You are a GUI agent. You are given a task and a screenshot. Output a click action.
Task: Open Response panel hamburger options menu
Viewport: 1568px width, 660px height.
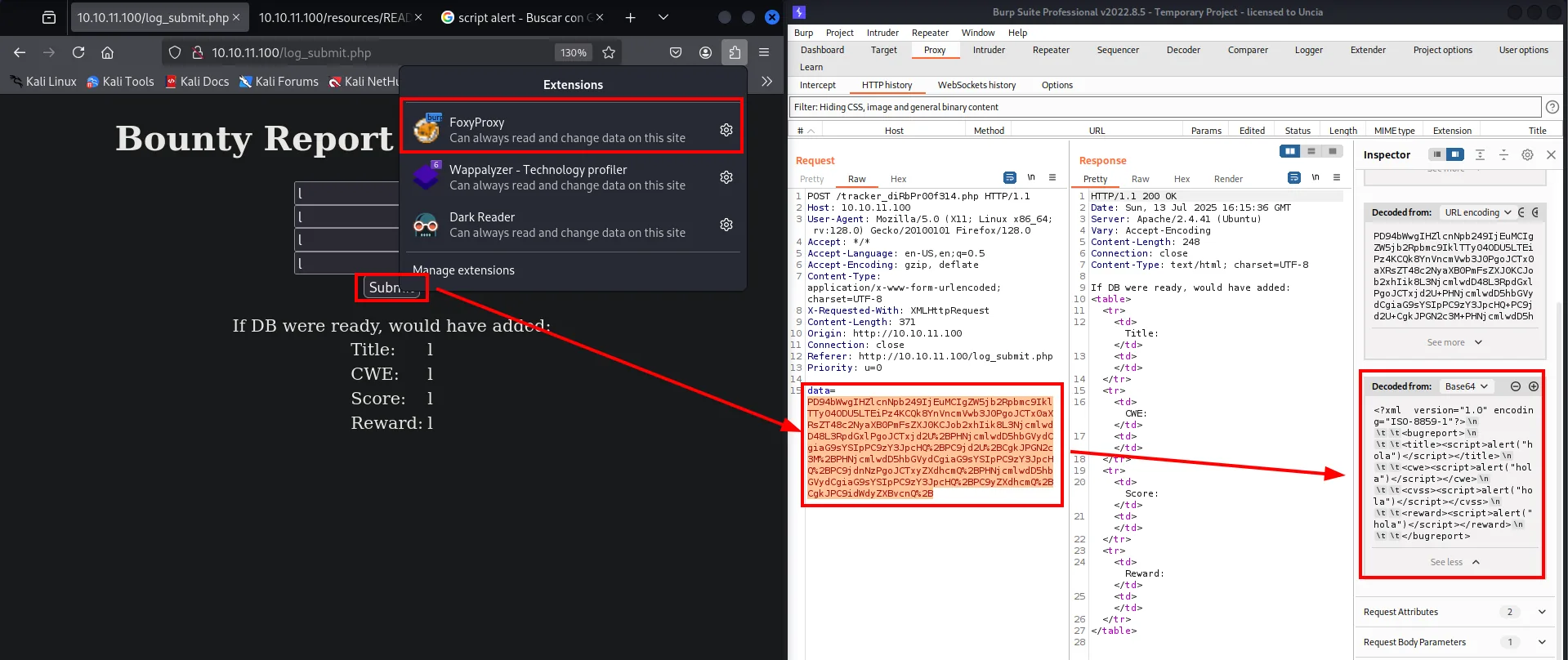1337,178
